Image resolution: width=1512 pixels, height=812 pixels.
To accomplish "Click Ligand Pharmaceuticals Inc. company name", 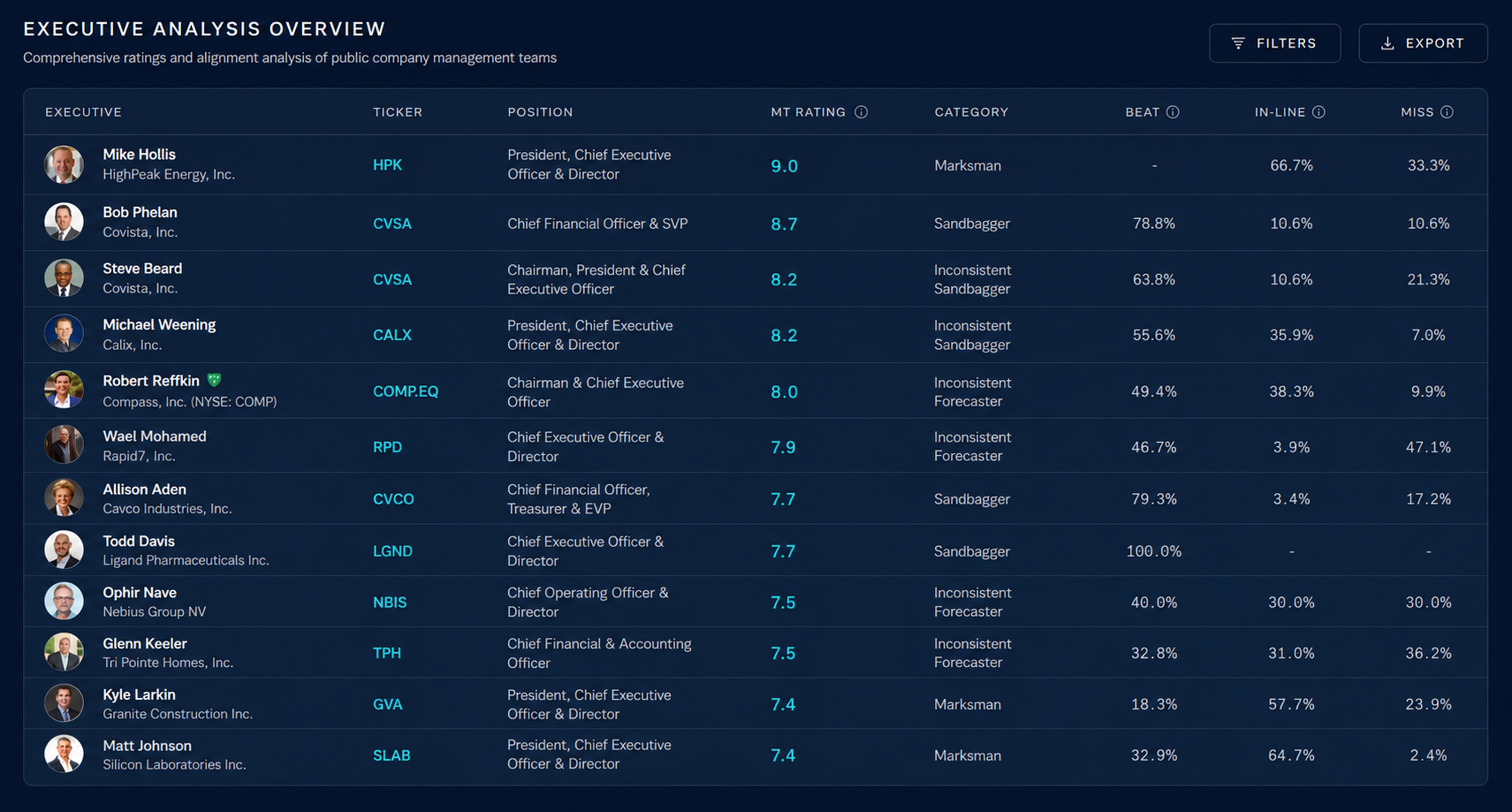I will 186,560.
